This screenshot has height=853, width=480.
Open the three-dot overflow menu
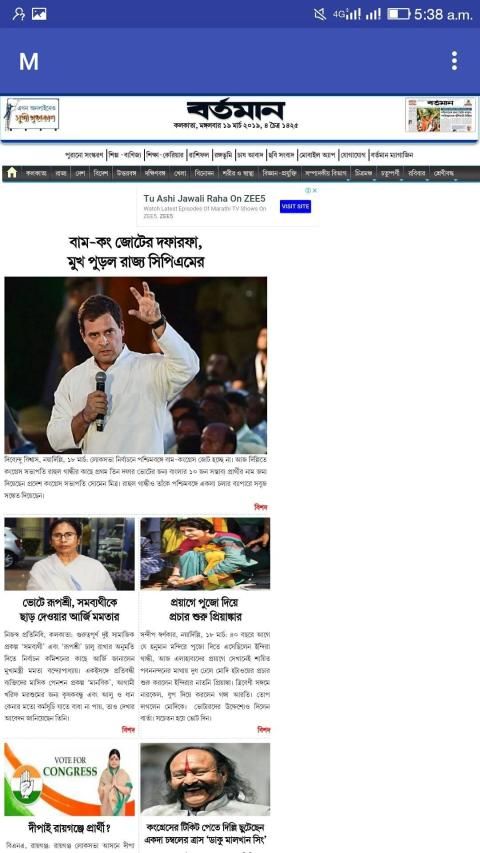454,61
